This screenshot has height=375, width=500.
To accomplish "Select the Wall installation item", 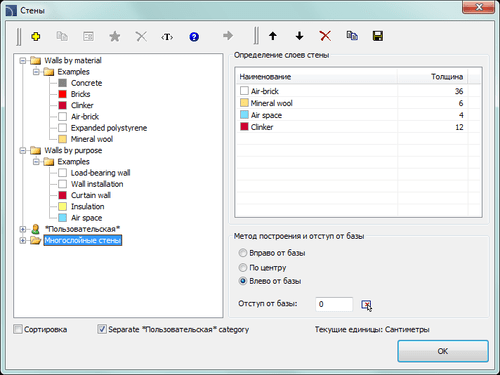I will (97, 184).
